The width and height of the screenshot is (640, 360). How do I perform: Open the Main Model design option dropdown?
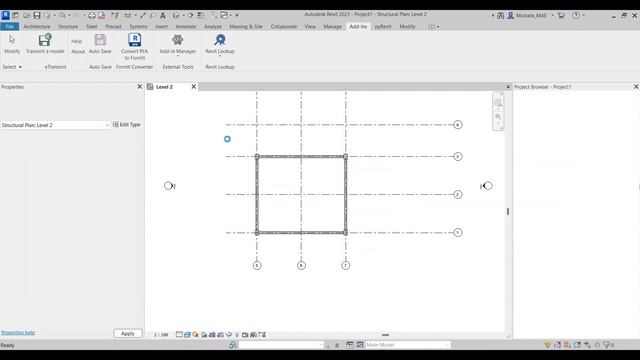(x=408, y=345)
